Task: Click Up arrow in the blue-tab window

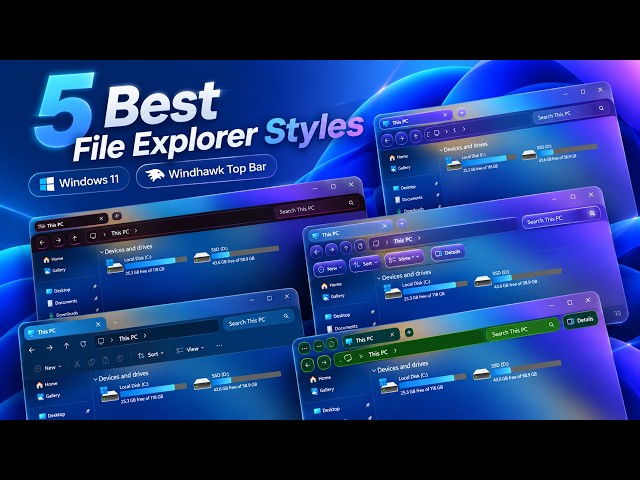Action: click(x=67, y=346)
